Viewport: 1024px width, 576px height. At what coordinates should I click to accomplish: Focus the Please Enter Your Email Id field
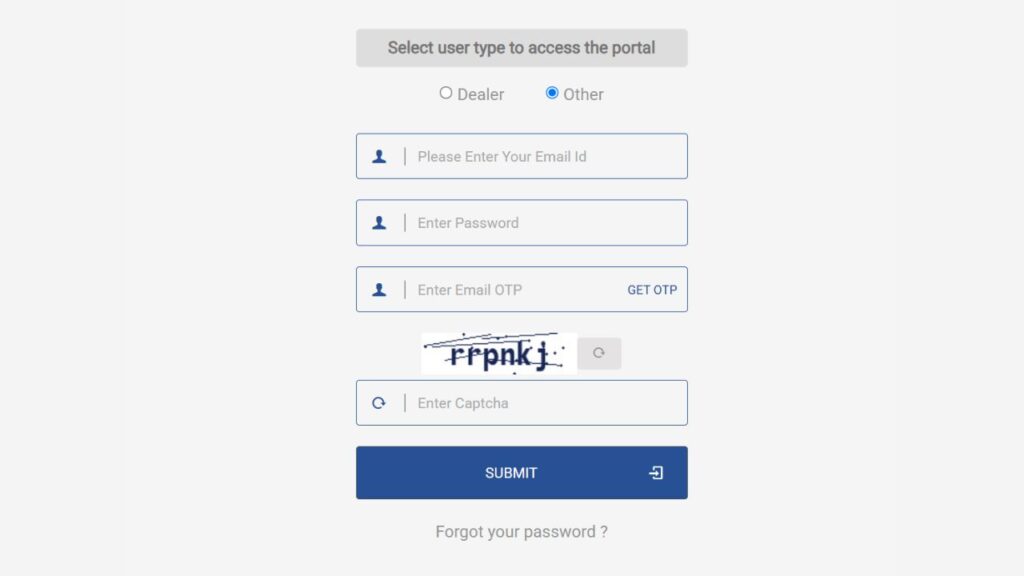[x=522, y=156]
